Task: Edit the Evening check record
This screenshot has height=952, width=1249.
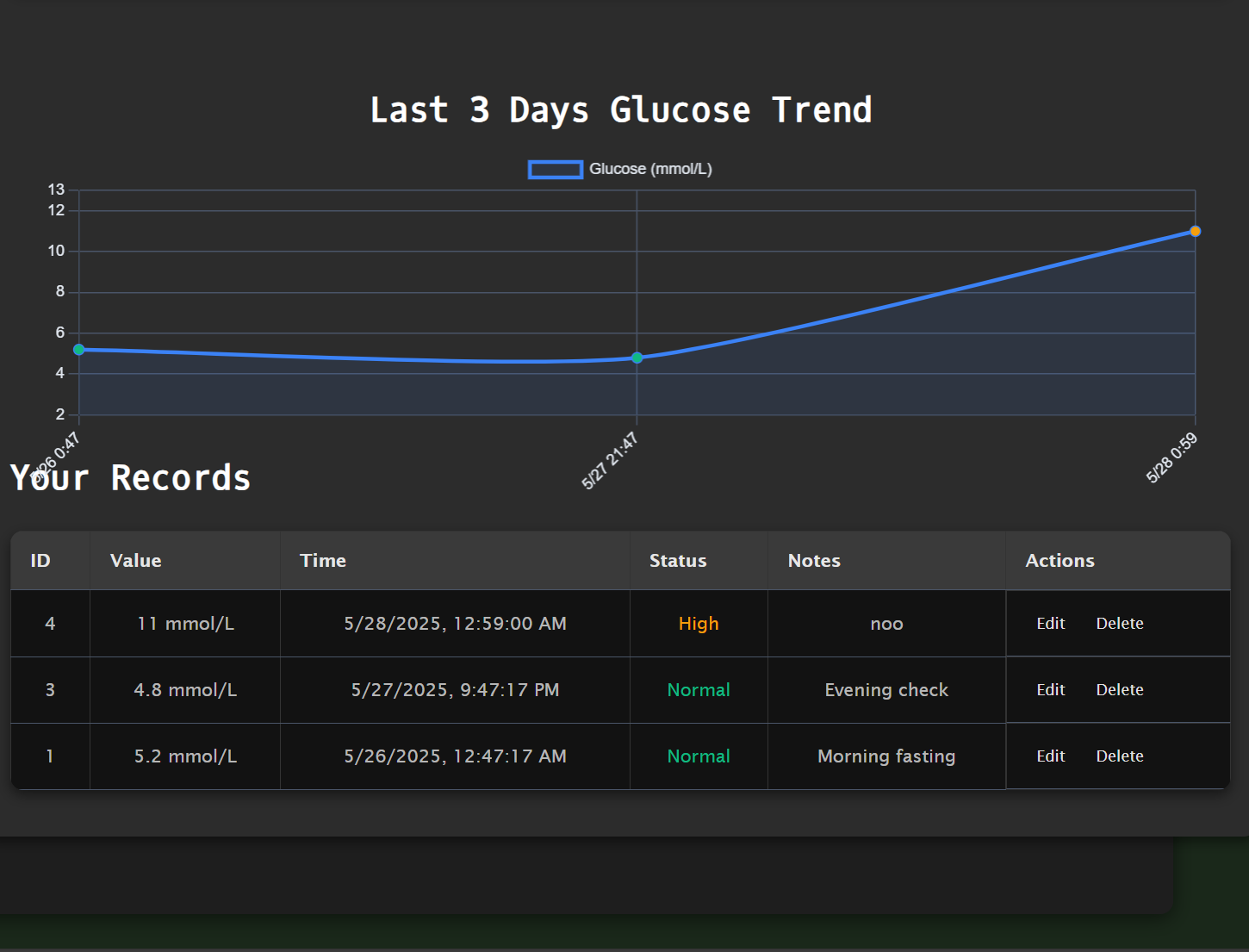Action: pos(1050,689)
